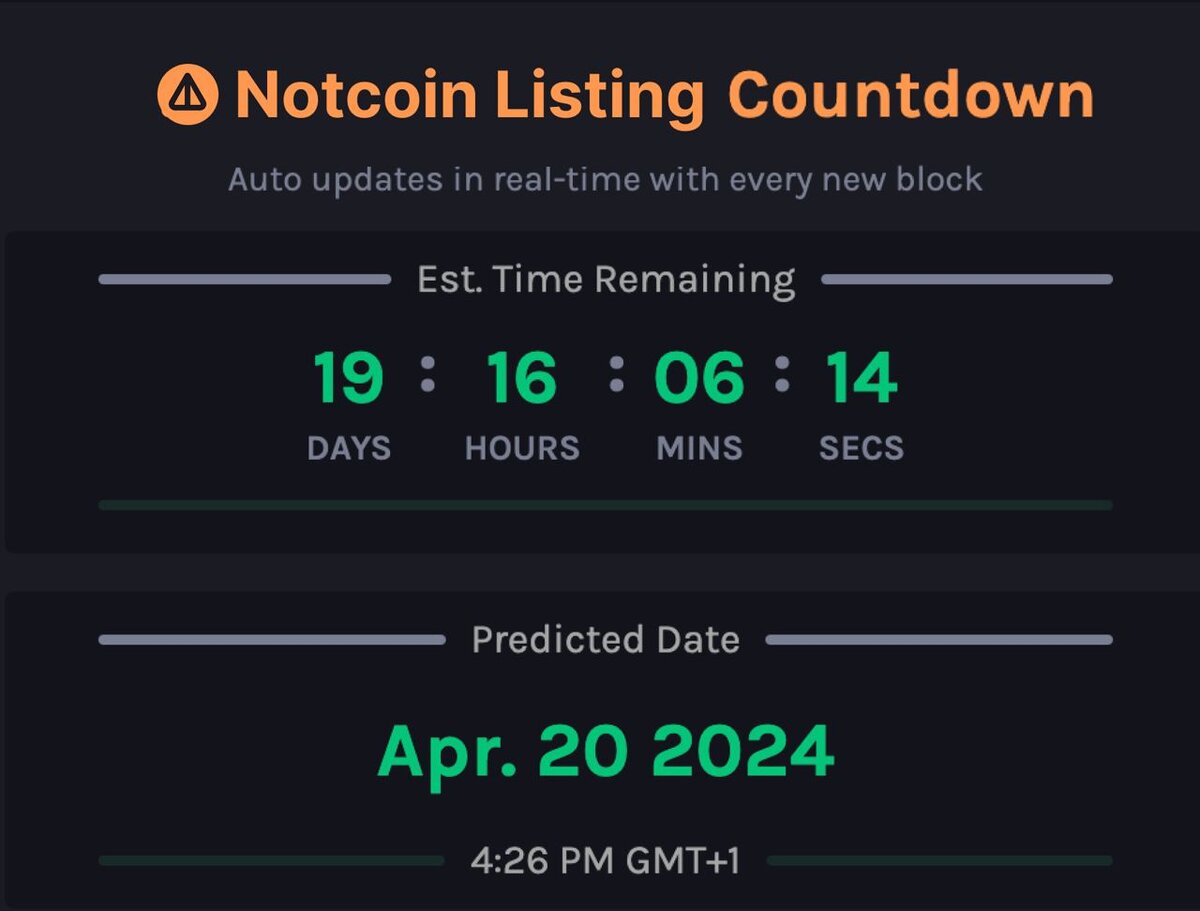1200x911 pixels.
Task: Click the "Notcoin Listing Countdown" heading
Action: (664, 96)
